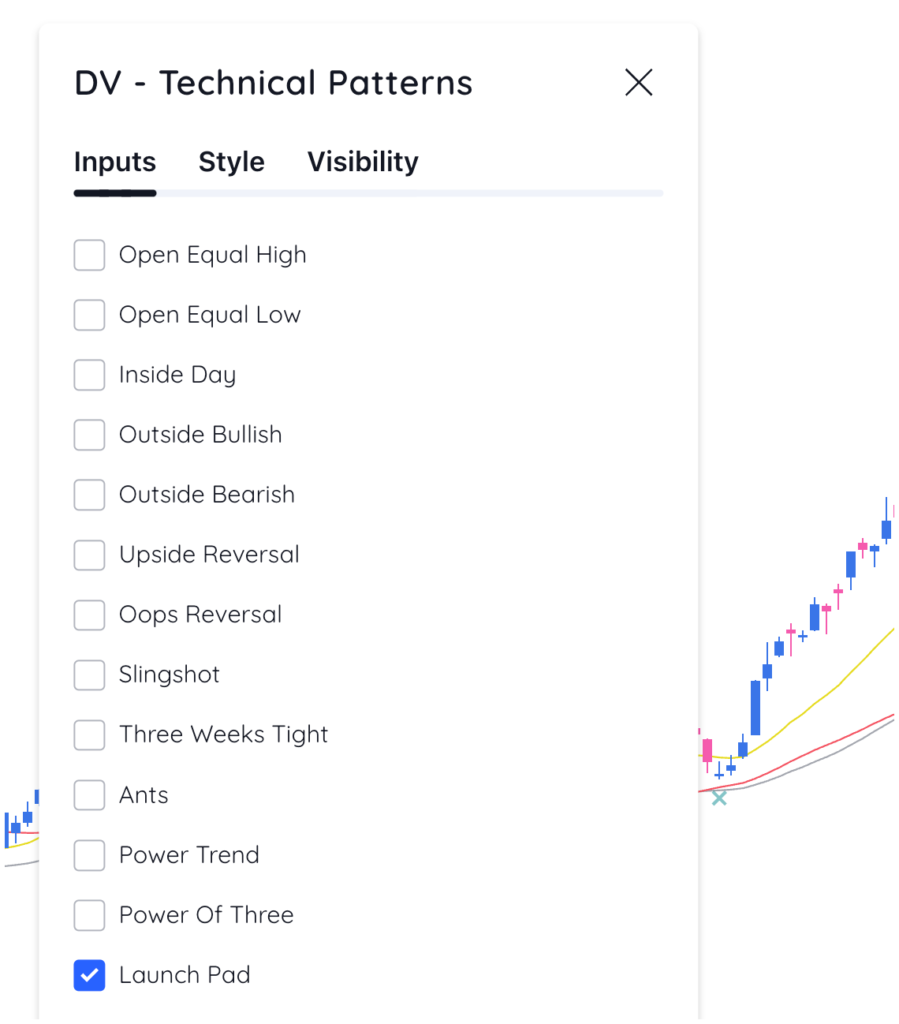Check the Outside Bullish pattern
Screen dimensions: 899x1024
tap(89, 435)
